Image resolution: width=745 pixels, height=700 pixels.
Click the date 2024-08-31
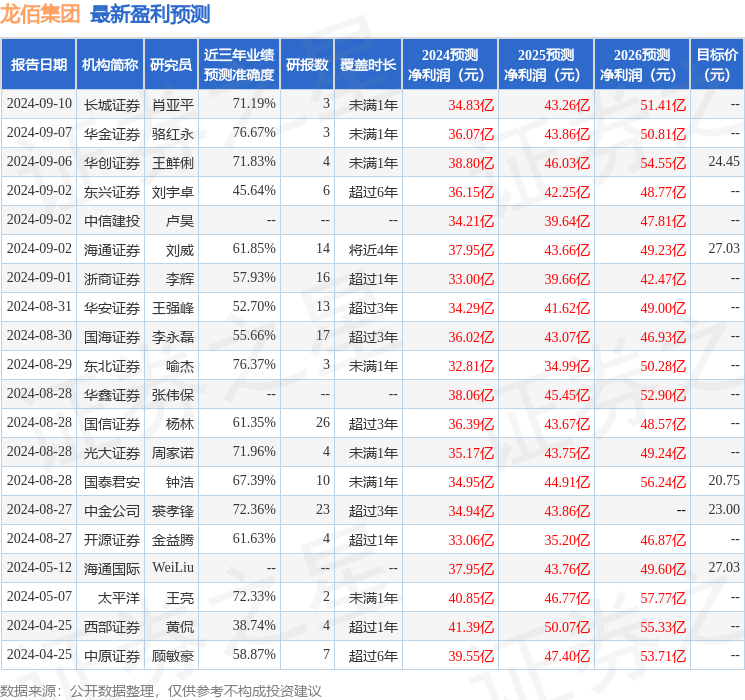point(39,307)
